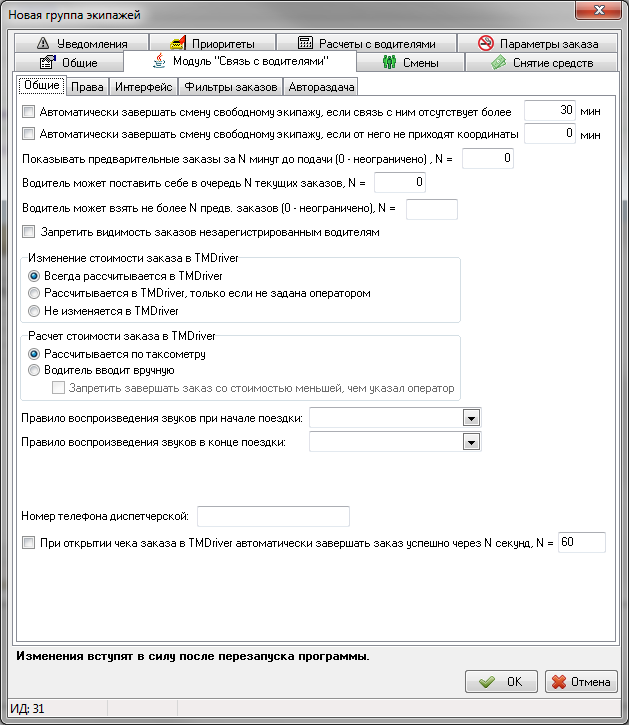Click the red cross icon on Отмена button

click(x=559, y=682)
